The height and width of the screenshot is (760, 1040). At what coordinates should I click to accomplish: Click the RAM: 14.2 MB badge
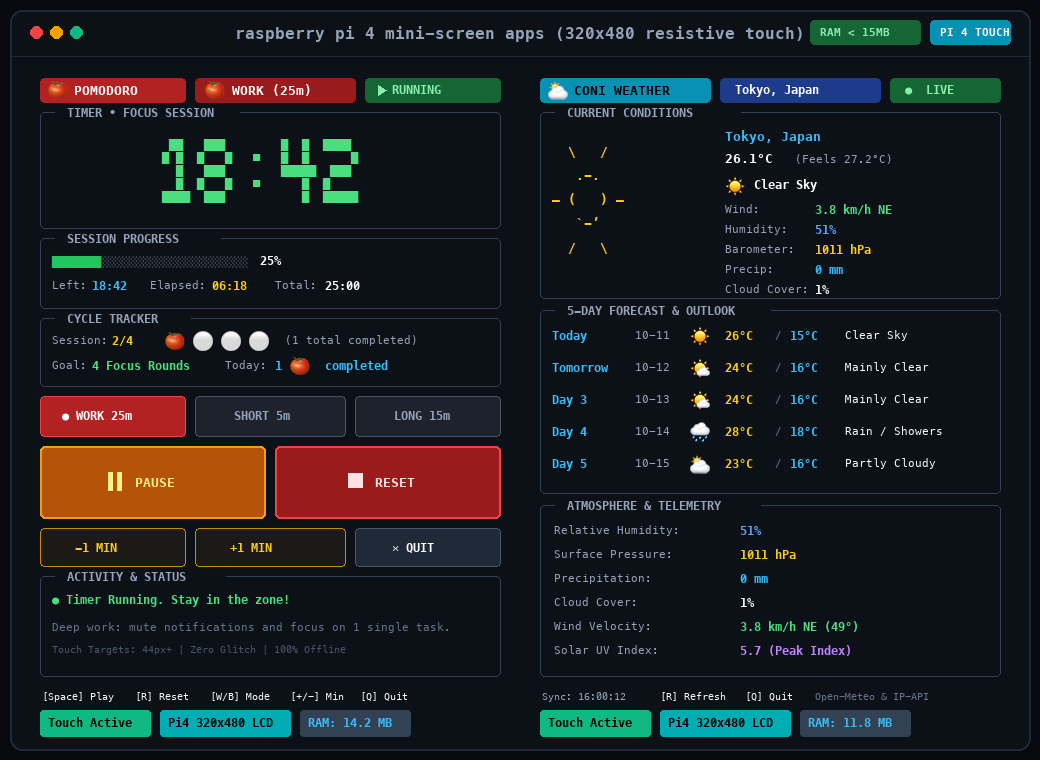[x=355, y=723]
